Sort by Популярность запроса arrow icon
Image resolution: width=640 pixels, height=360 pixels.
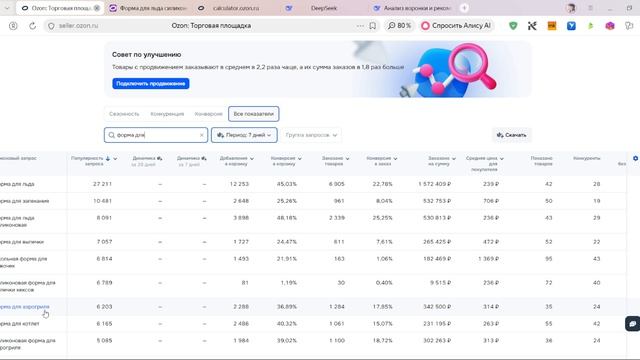(108, 158)
